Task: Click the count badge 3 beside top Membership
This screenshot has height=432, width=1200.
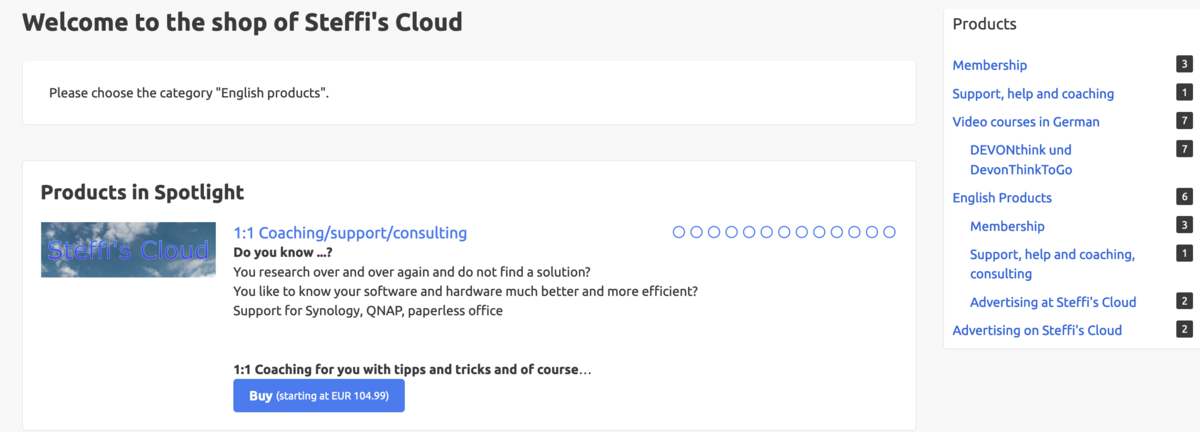Action: coord(1184,65)
